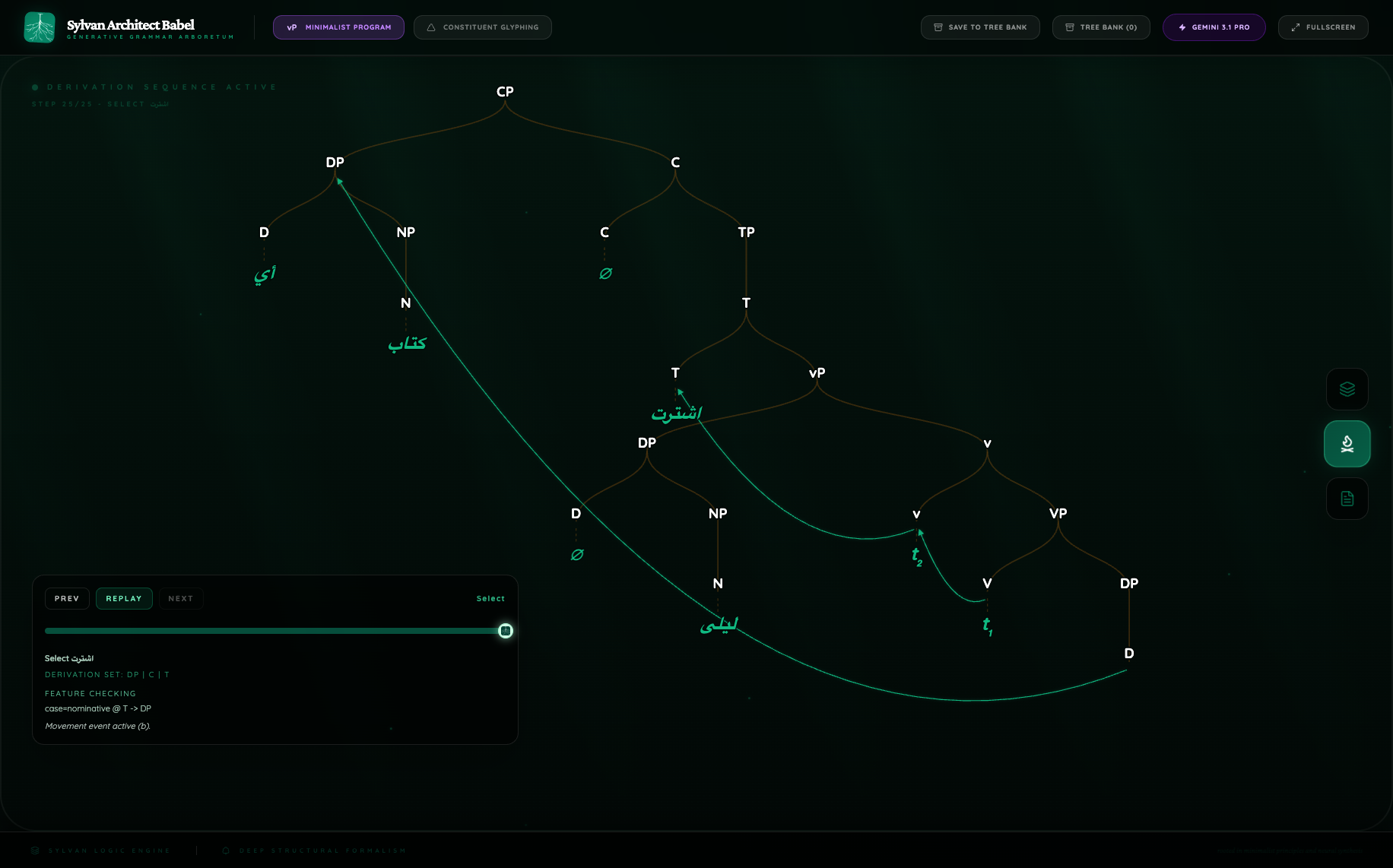Click the NEXT step button
The image size is (1393, 868).
pyautogui.click(x=181, y=599)
